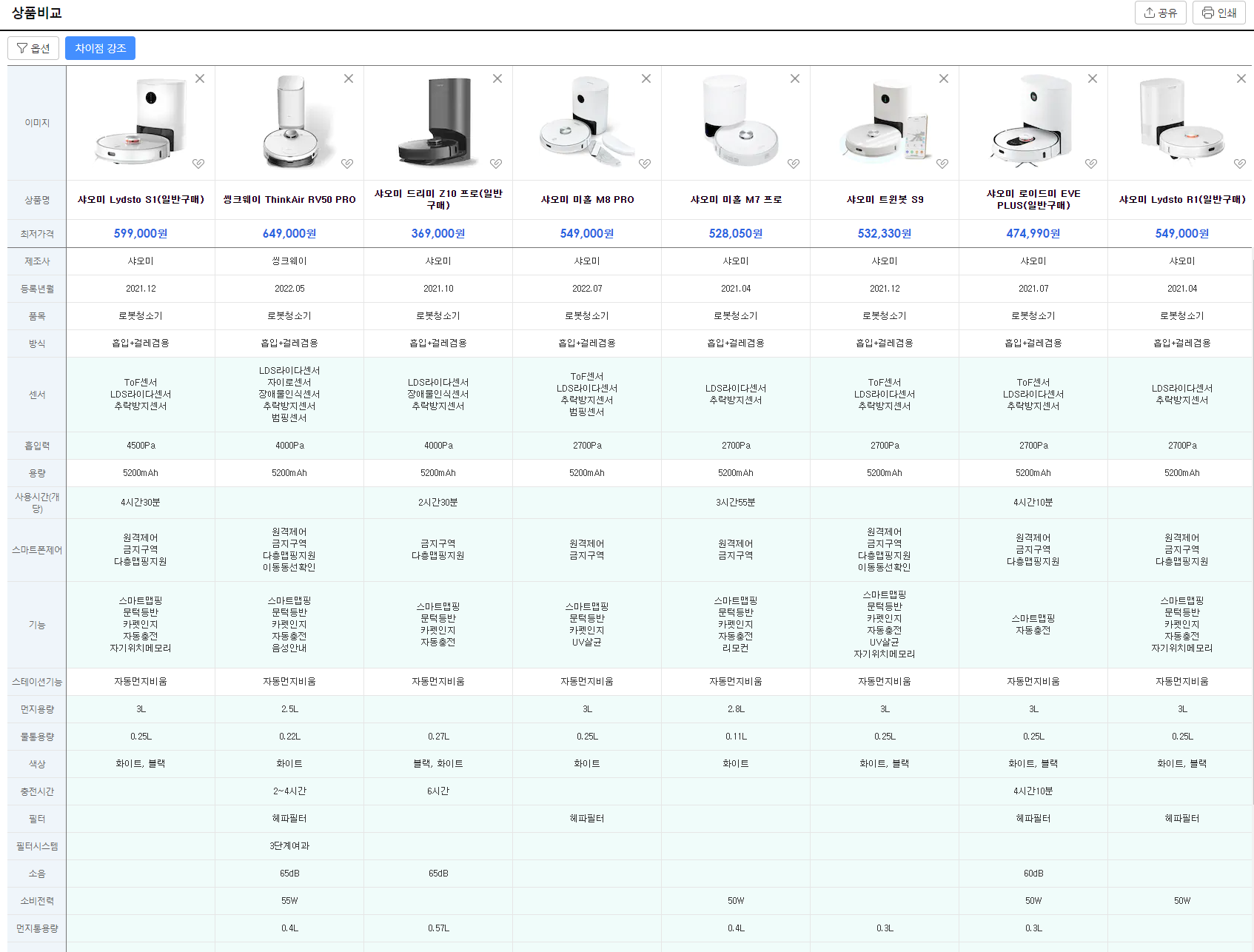Click the 스마트폰제어 row header
The width and height of the screenshot is (1254, 952).
click(37, 550)
